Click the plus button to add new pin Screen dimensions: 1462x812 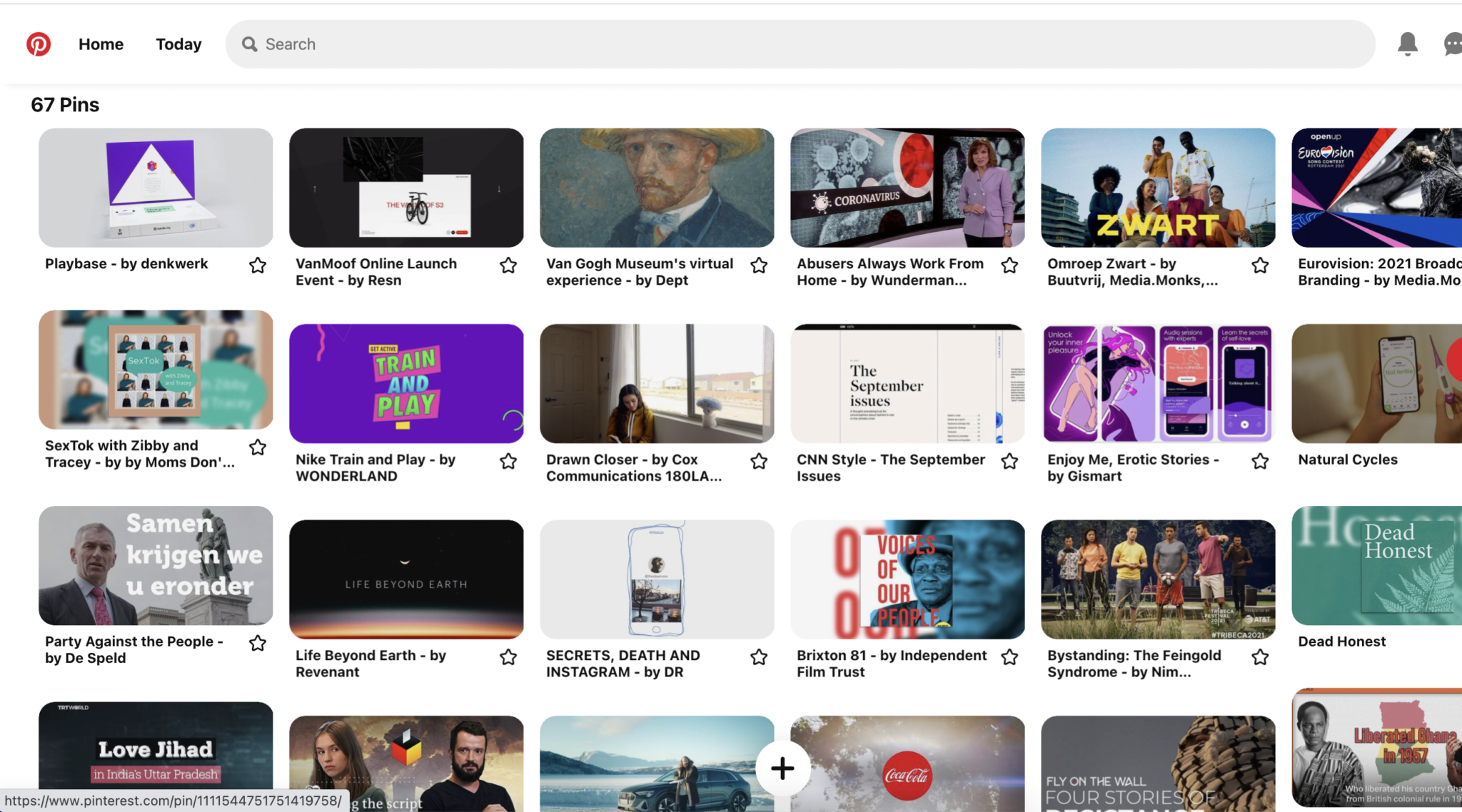pos(782,768)
